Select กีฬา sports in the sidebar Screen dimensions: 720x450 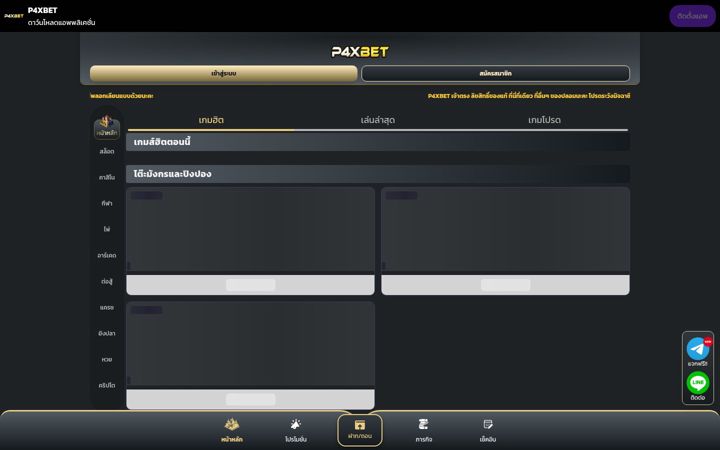(107, 203)
